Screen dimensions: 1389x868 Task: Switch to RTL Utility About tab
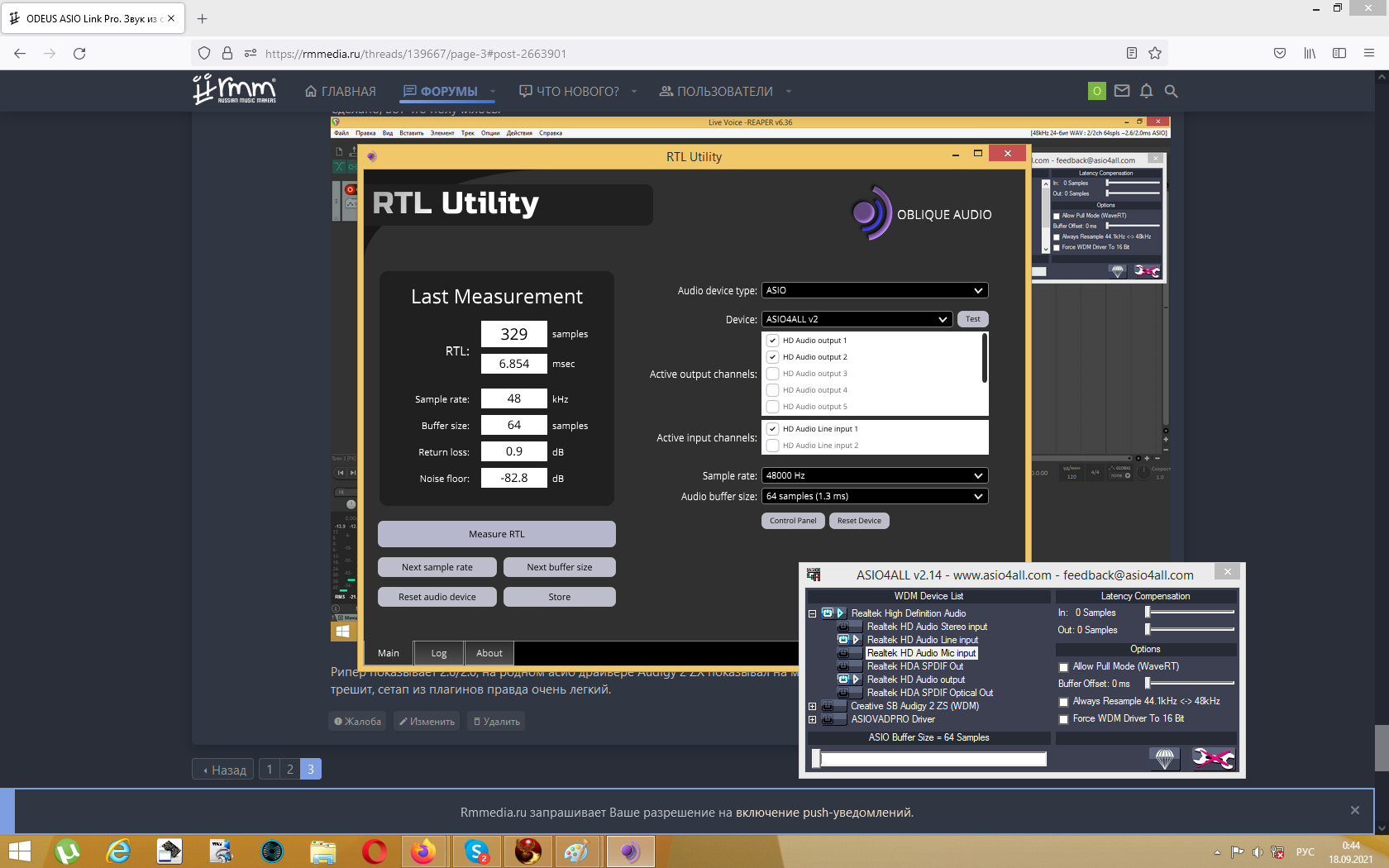click(489, 653)
